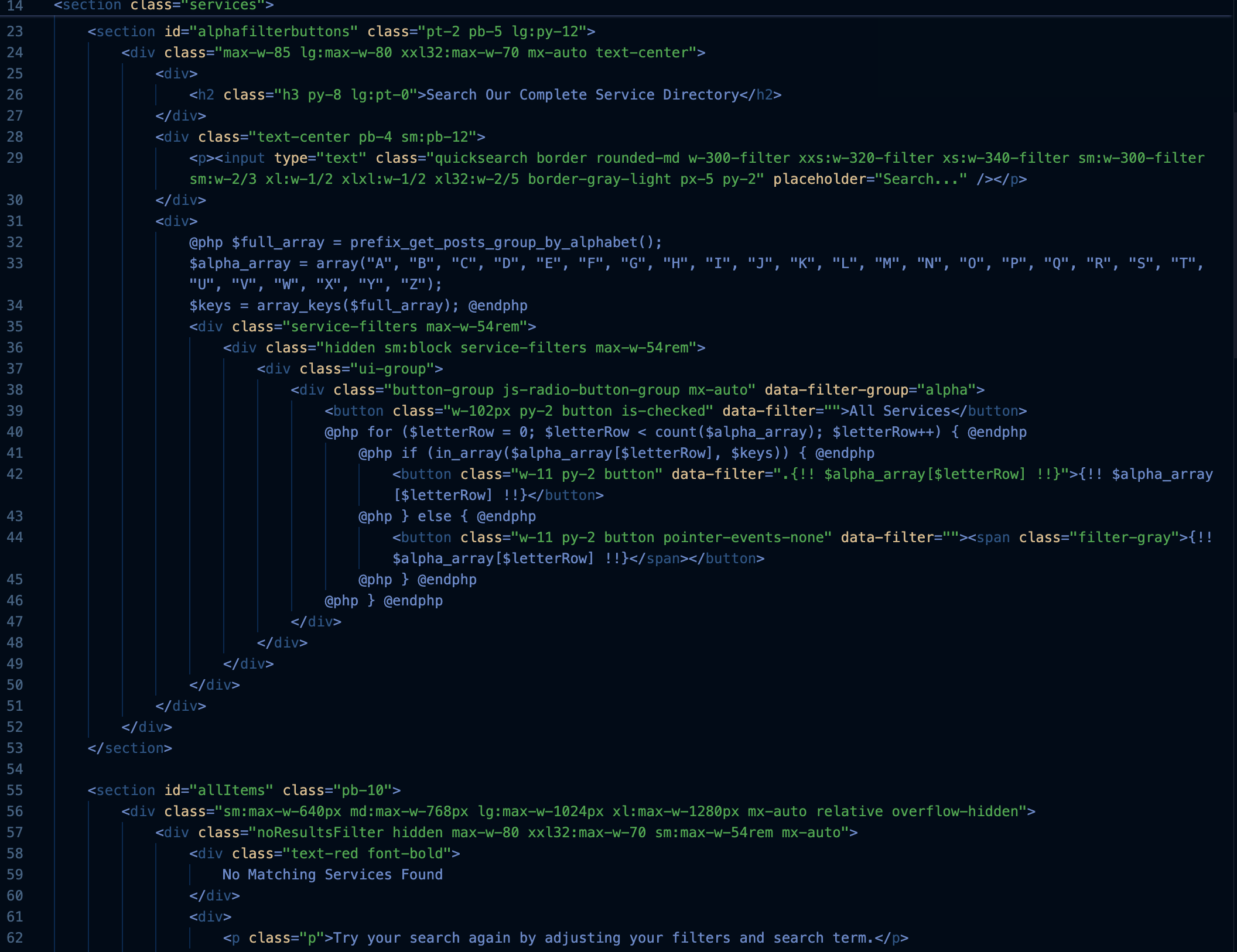Click line number 40 in the gutter
Viewport: 1237px width, 952px height.
click(15, 432)
